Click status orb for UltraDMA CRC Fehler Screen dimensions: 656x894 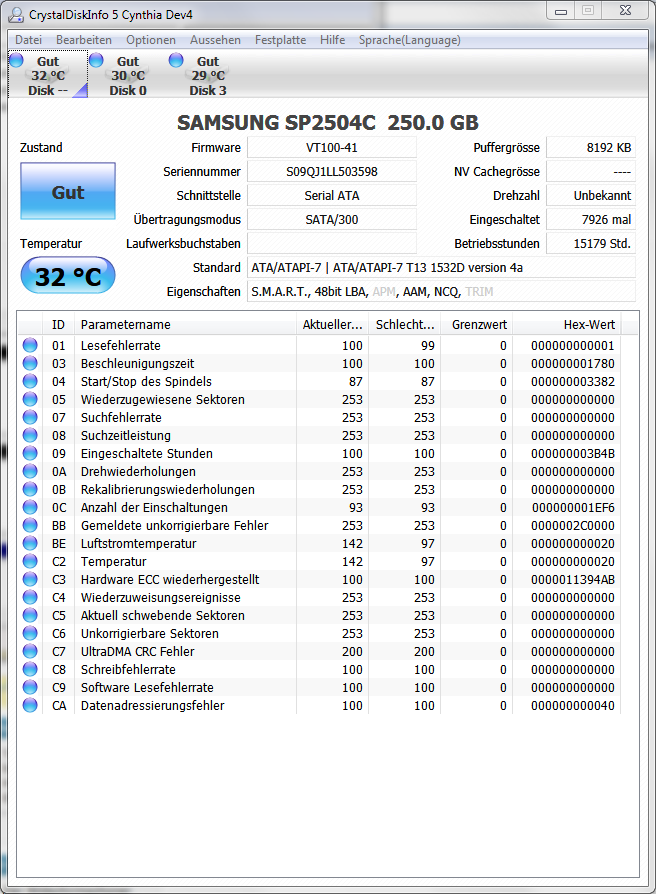30,651
